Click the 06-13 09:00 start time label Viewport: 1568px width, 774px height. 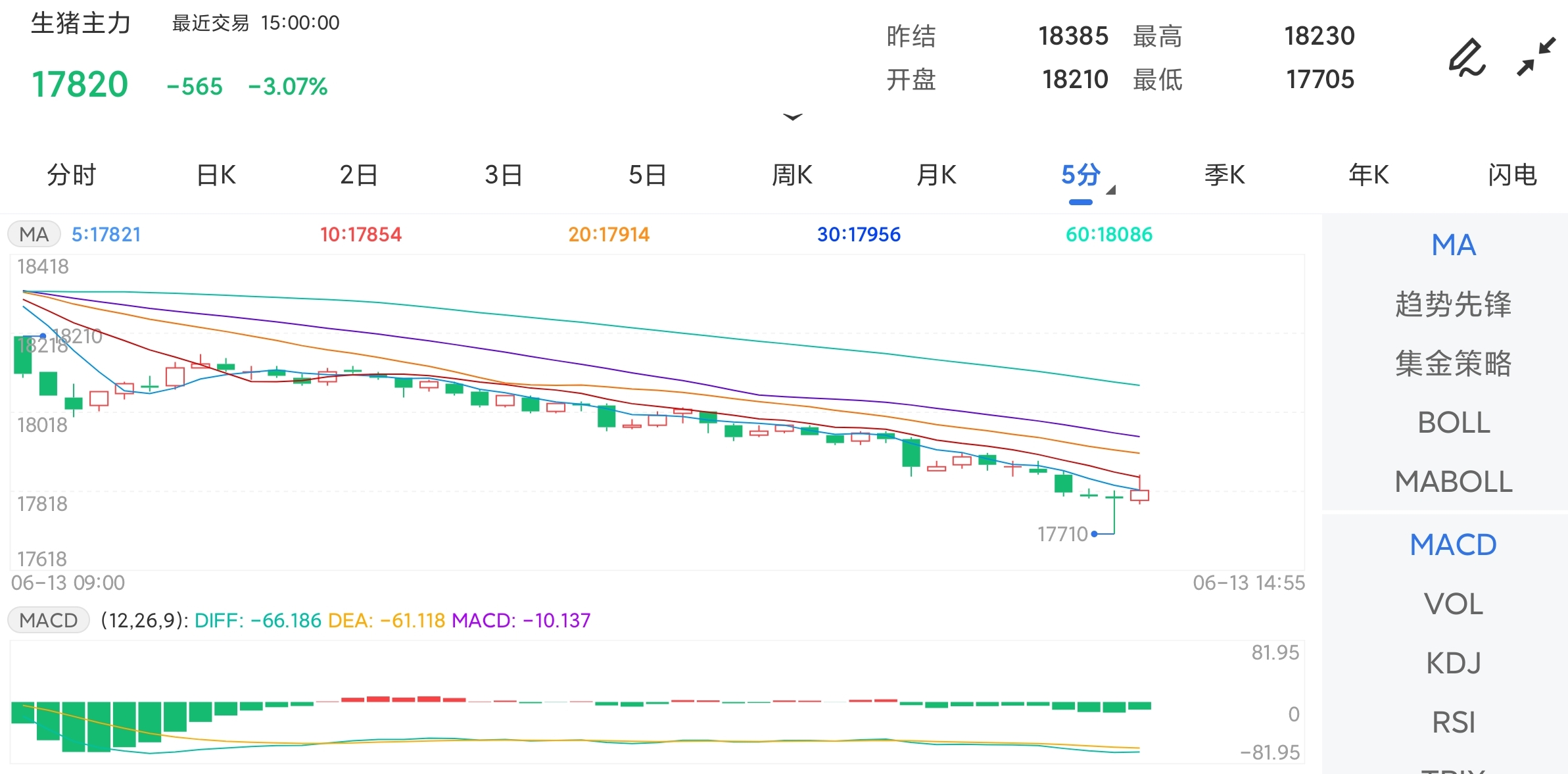(68, 583)
